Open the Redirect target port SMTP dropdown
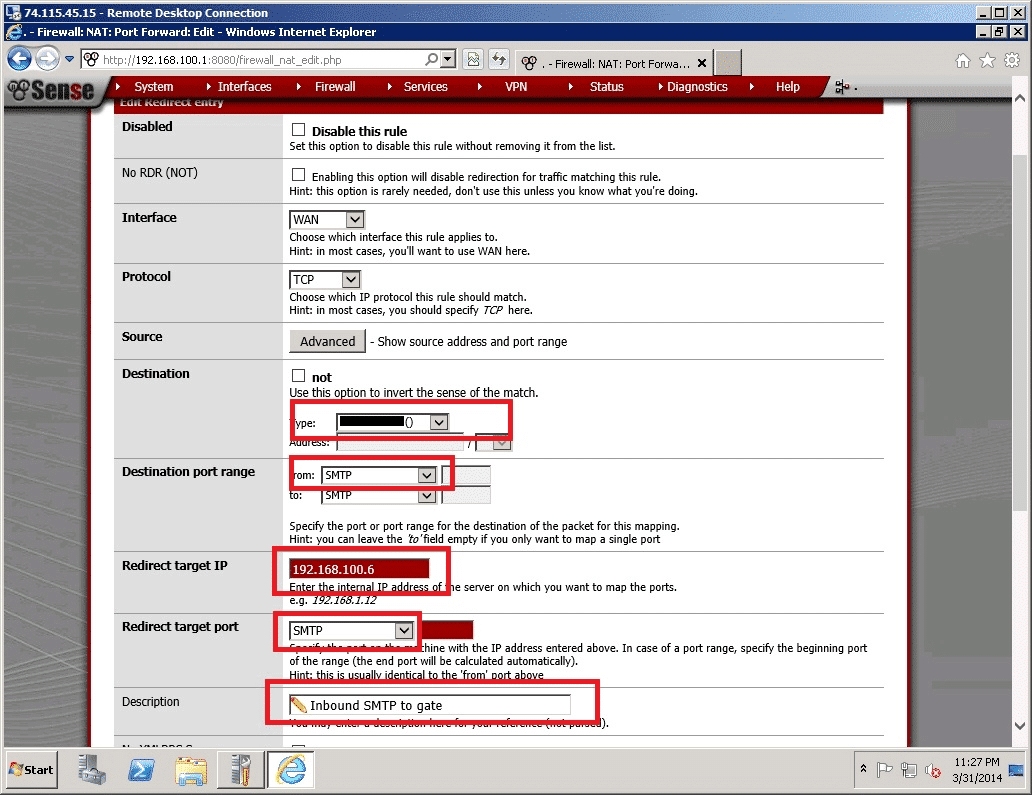1032x795 pixels. click(x=352, y=631)
